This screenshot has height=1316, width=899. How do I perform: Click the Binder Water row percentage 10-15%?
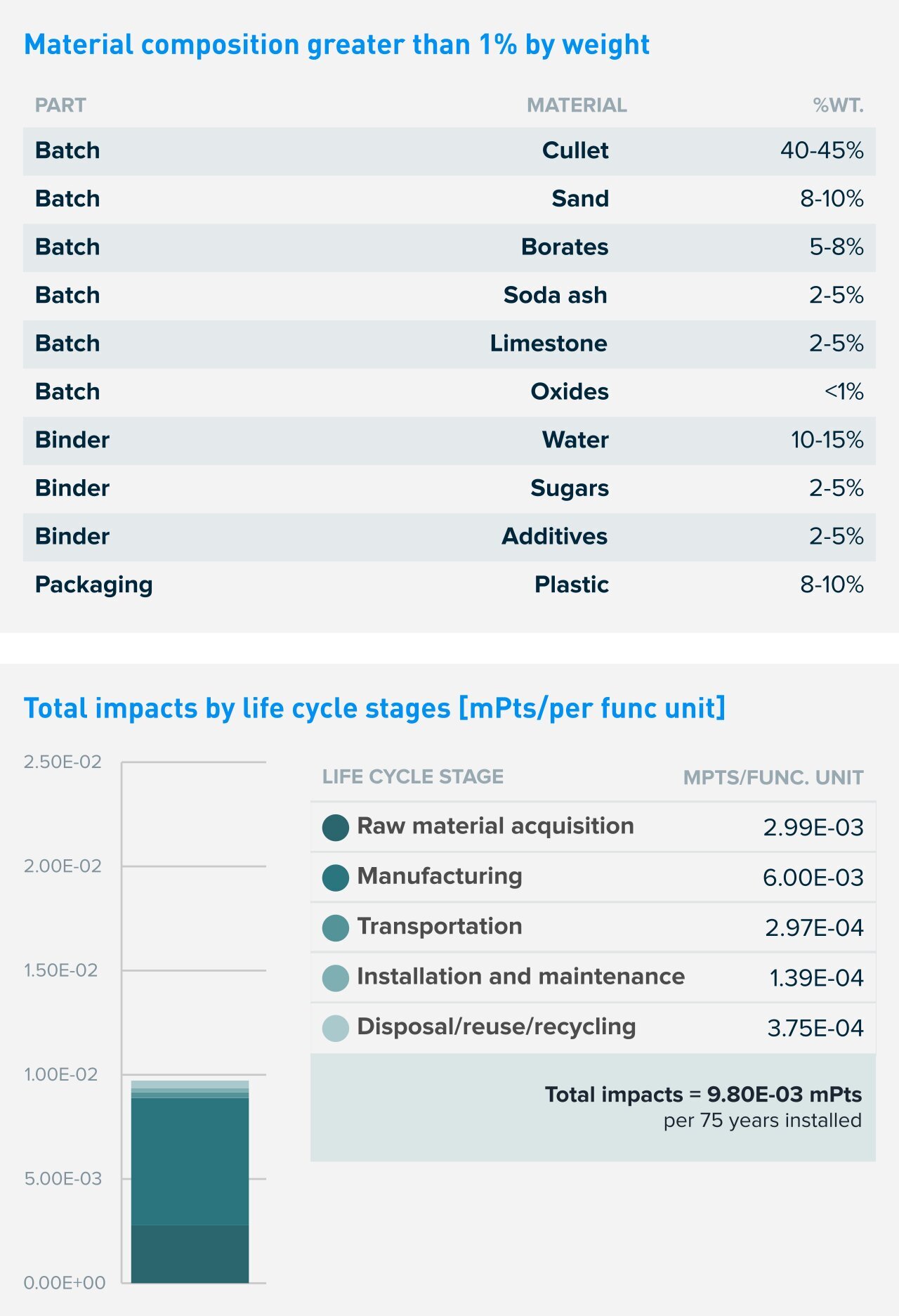tap(827, 440)
